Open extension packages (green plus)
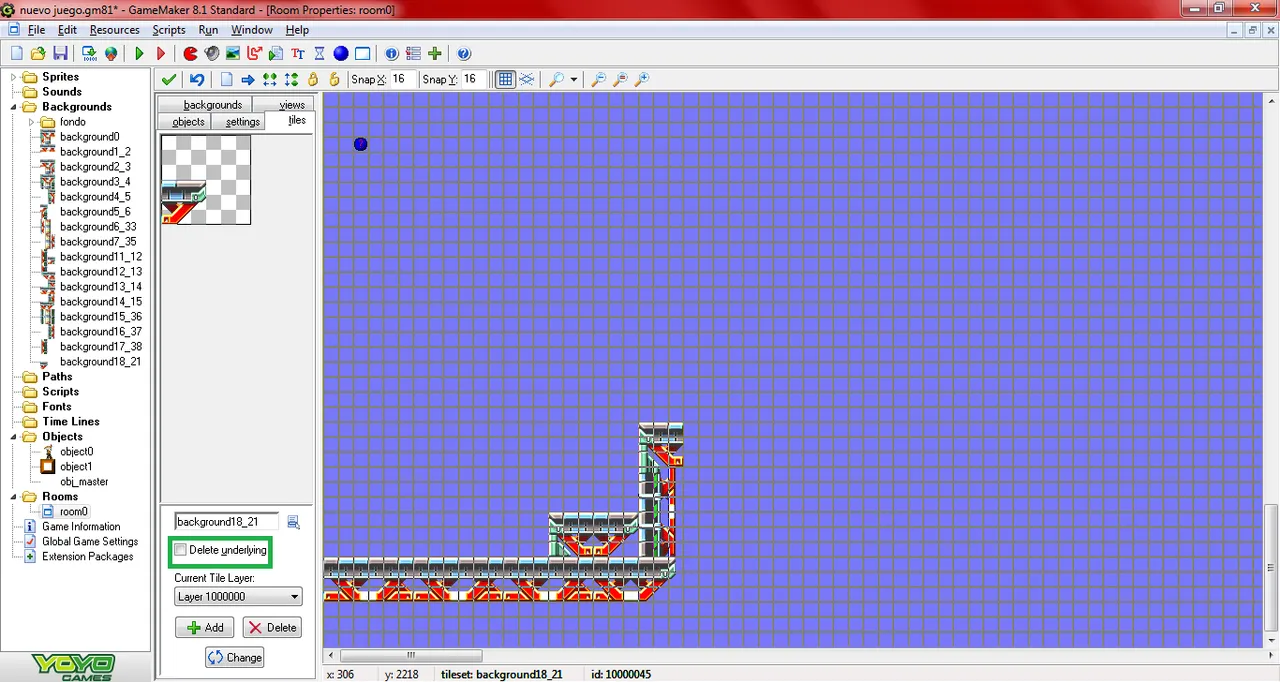This screenshot has height=682, width=1280. (x=435, y=53)
